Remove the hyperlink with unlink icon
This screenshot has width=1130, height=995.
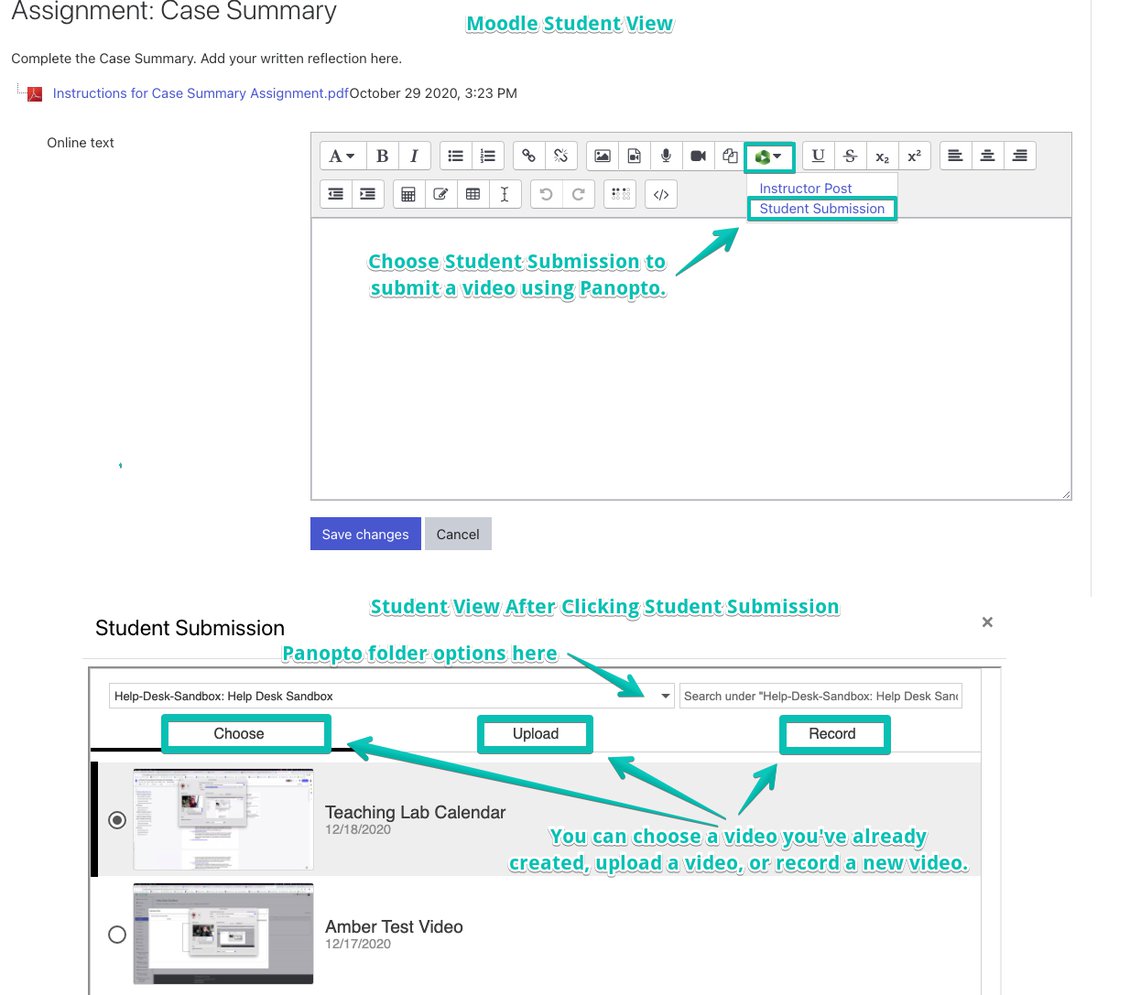(561, 156)
